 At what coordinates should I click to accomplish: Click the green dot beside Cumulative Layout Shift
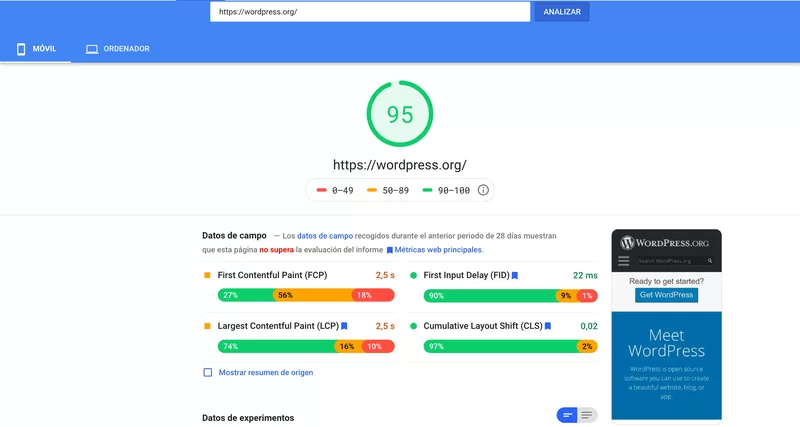[x=414, y=326]
